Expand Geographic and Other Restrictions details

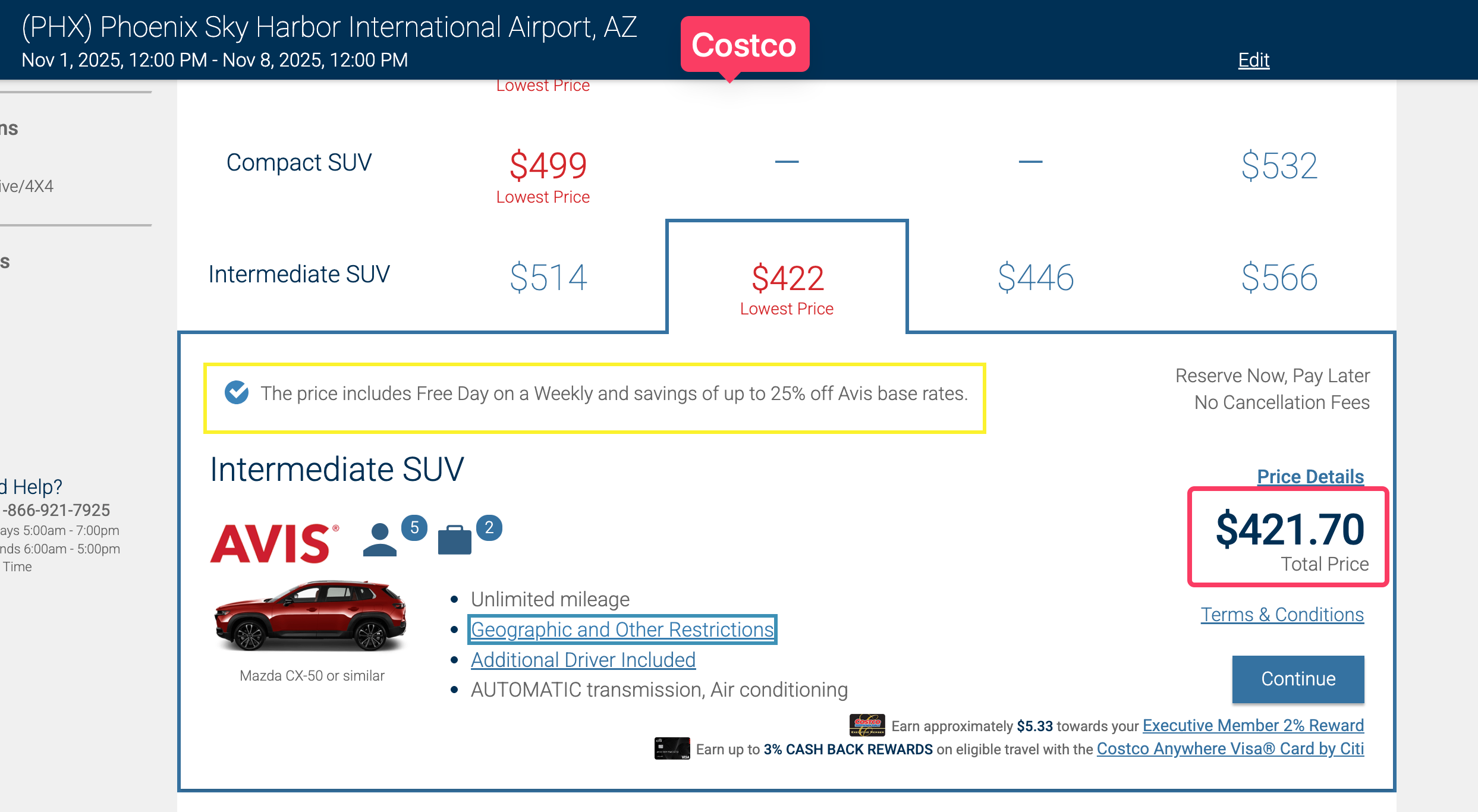[x=622, y=629]
